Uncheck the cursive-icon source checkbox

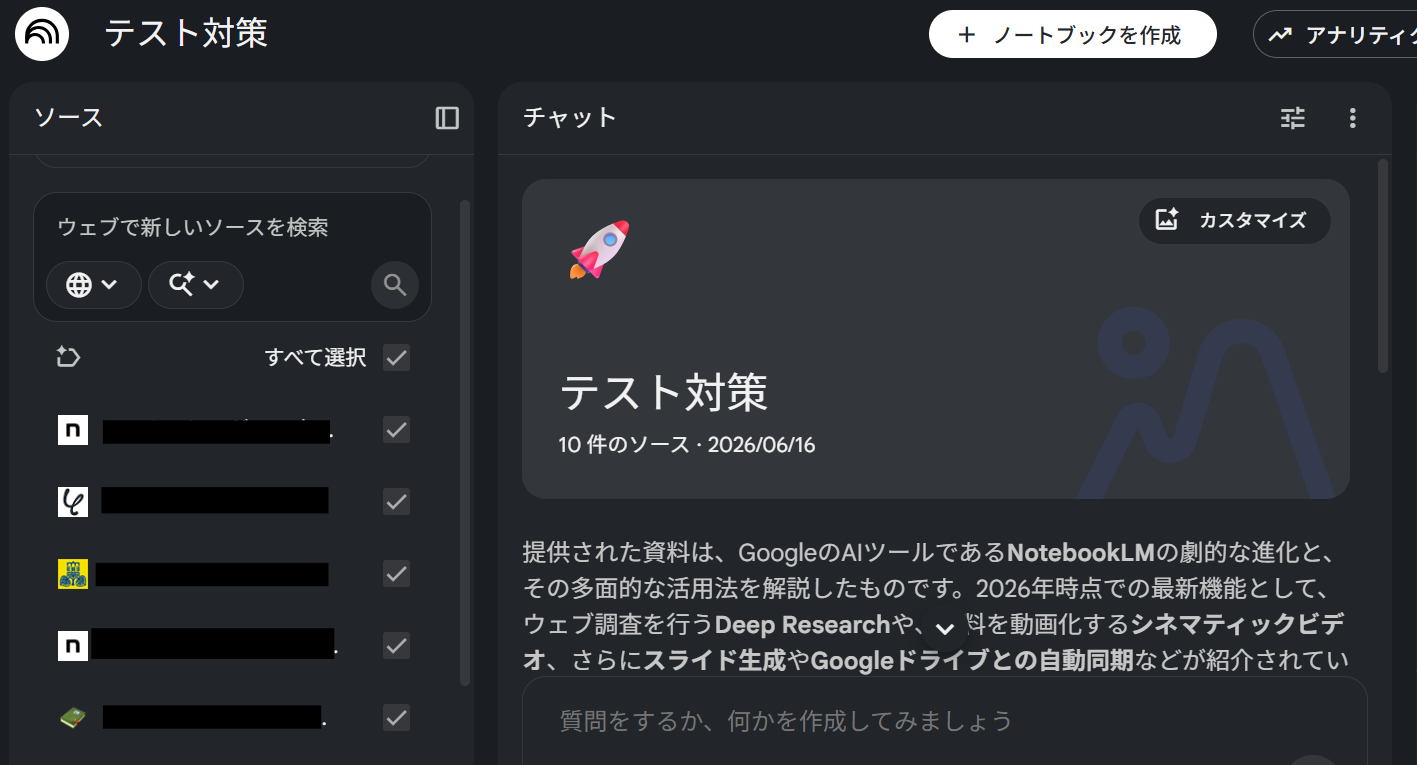(x=397, y=502)
